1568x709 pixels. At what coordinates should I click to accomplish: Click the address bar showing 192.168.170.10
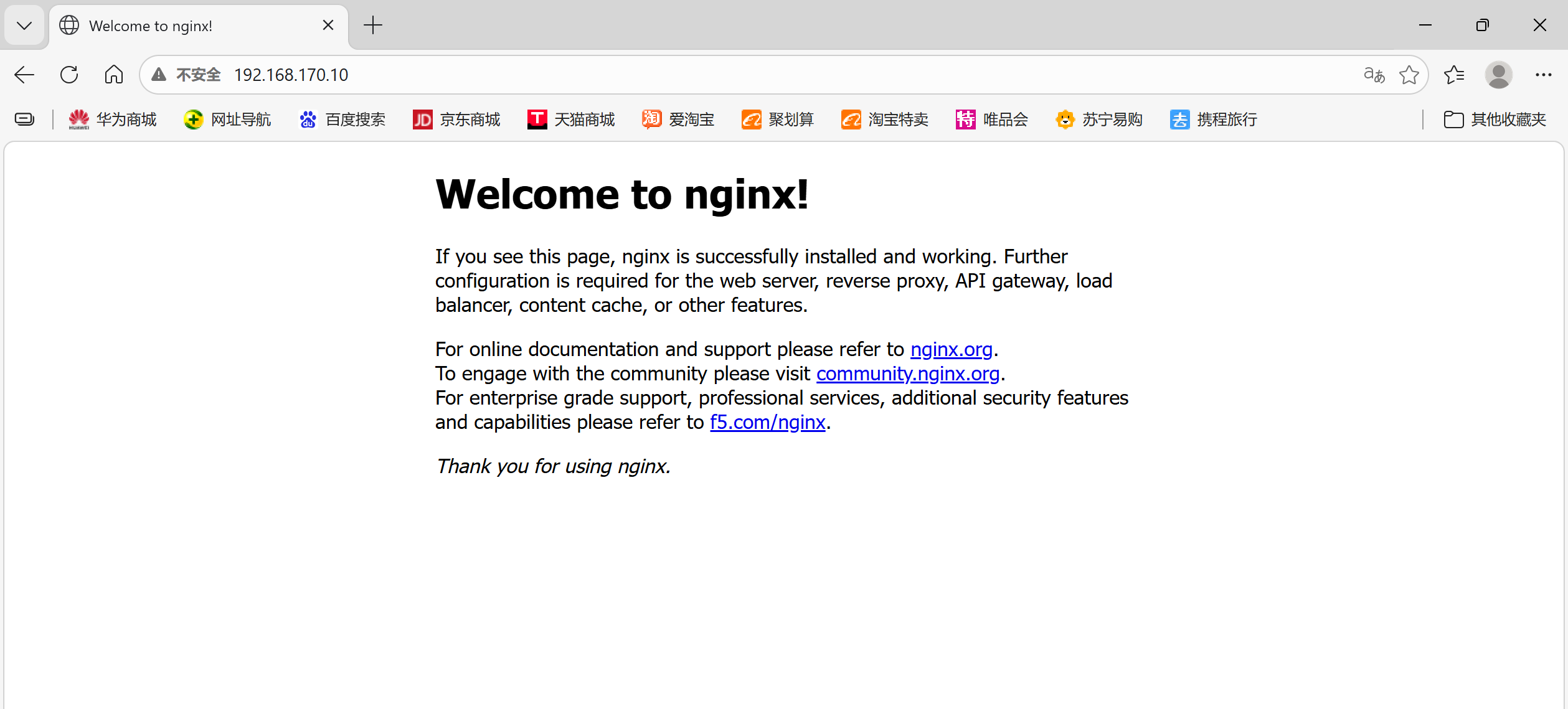(x=747, y=75)
